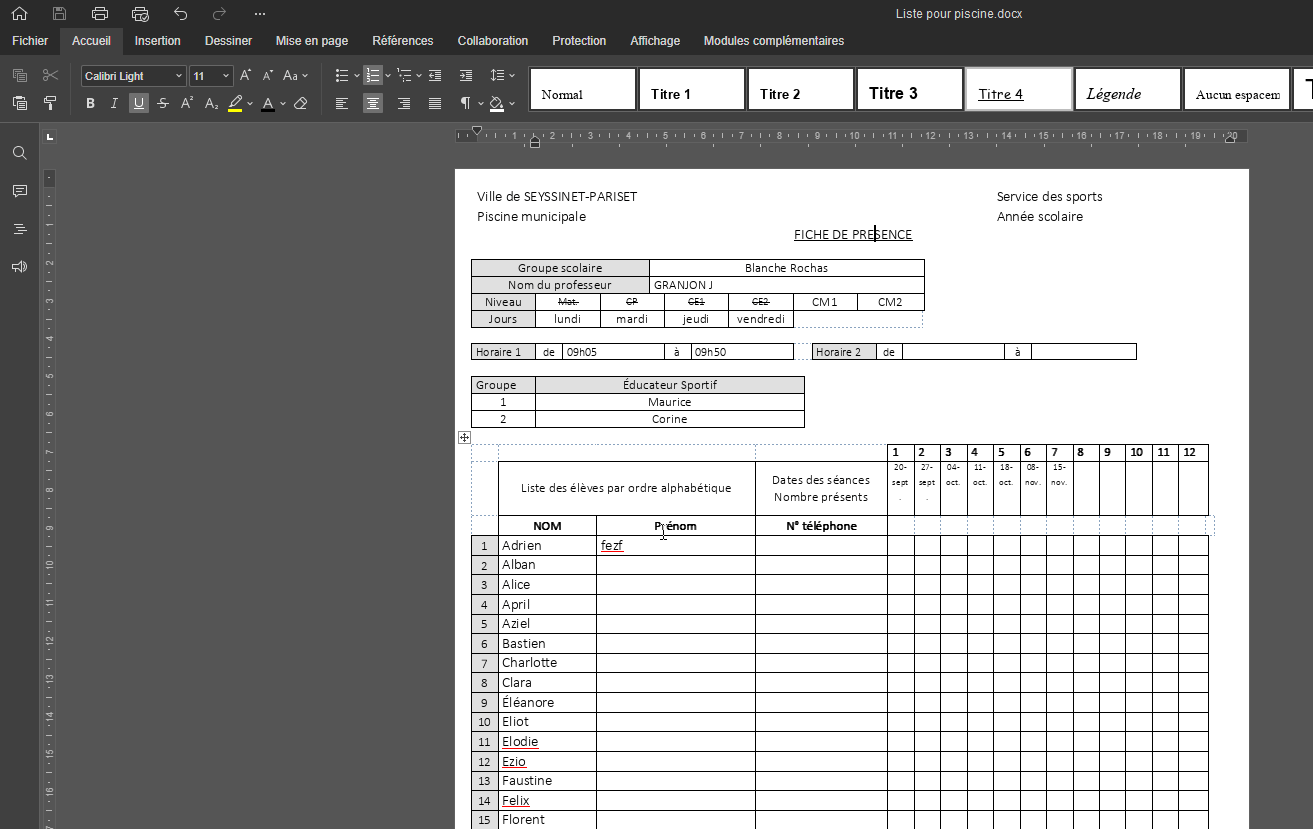Switch to the Insertion tab
Viewport: 1313px width, 829px height.
tap(158, 41)
